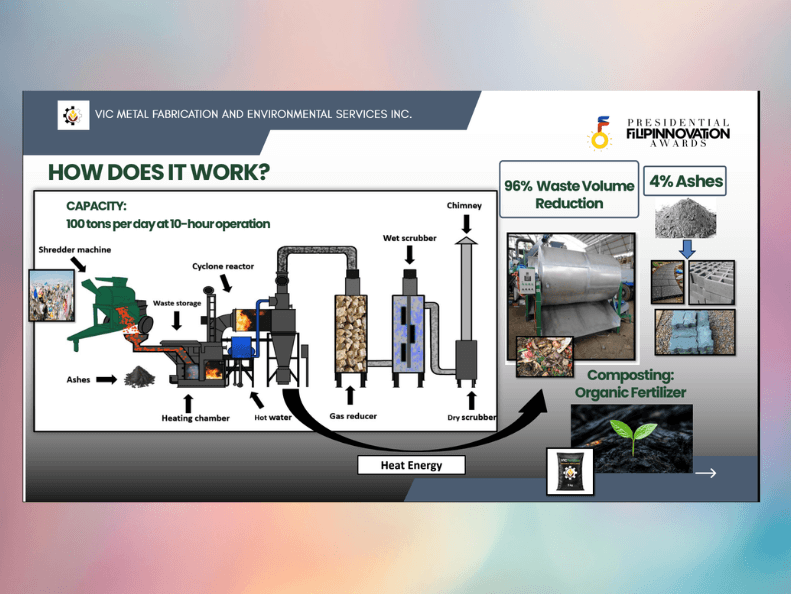This screenshot has height=594, width=791.
Task: Click the dark ash pile in diagram
Action: coord(140,377)
